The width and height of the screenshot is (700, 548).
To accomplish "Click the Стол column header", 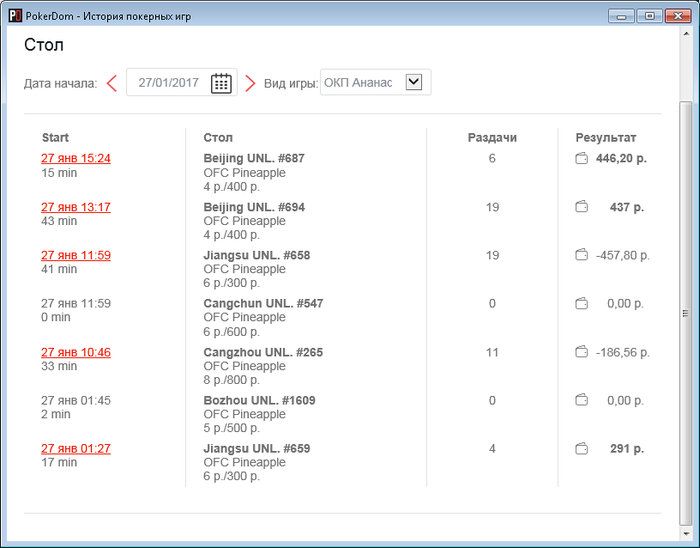I will [218, 137].
